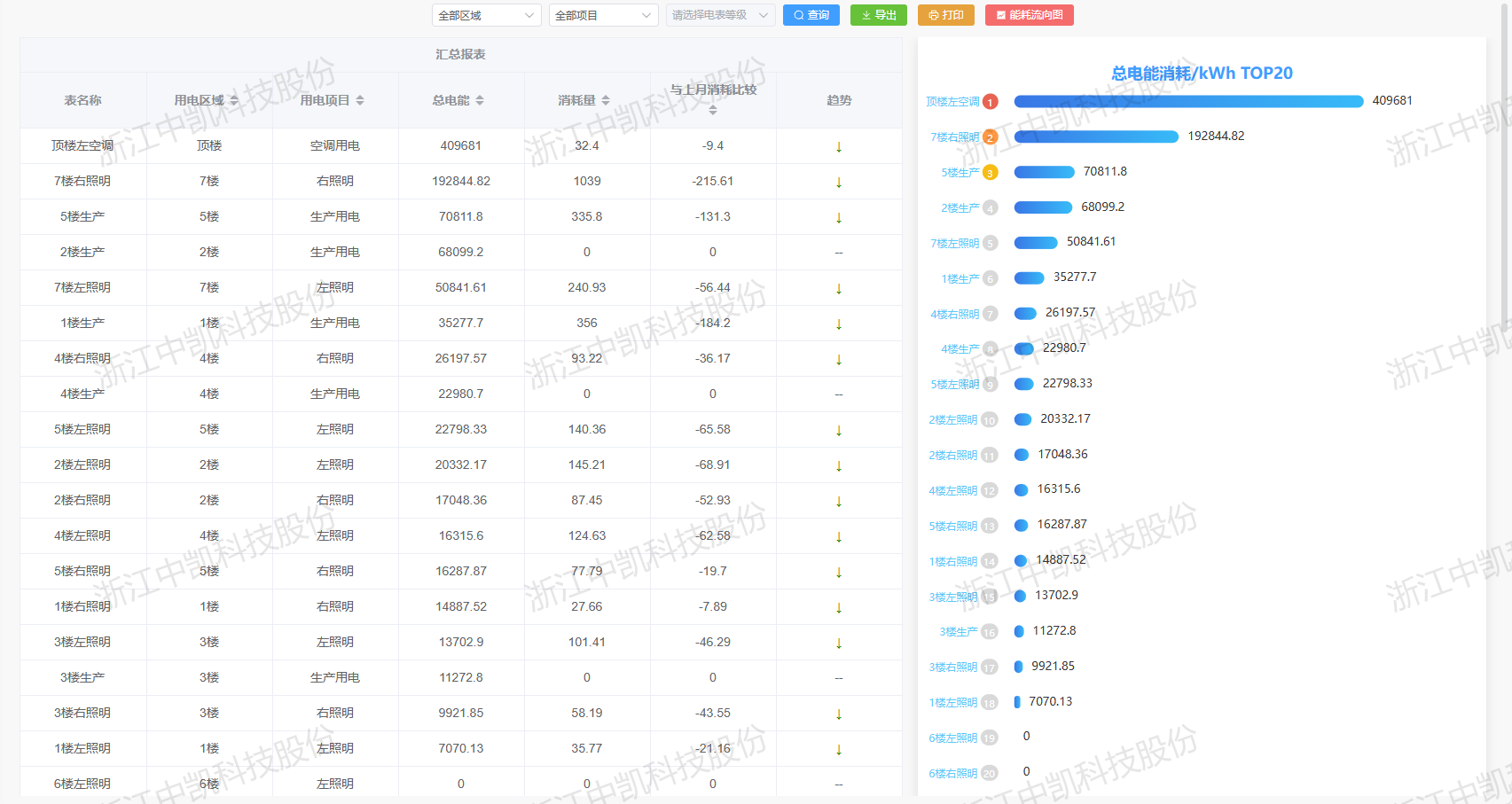Print the report using 打印 button
Screen dimensions: 1512x804
click(x=945, y=15)
